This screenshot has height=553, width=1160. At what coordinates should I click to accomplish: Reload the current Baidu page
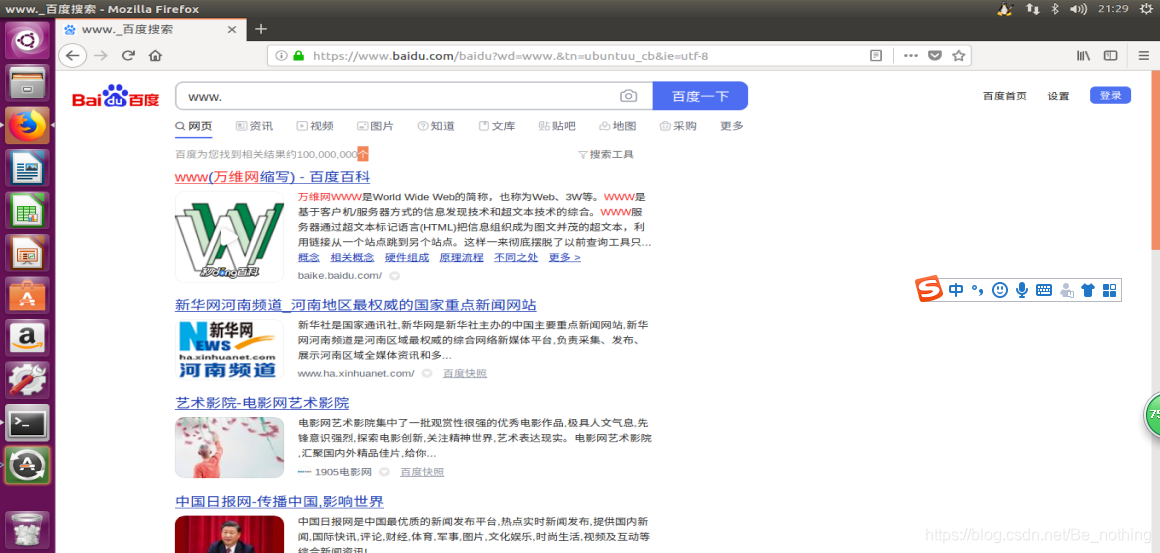click(128, 55)
